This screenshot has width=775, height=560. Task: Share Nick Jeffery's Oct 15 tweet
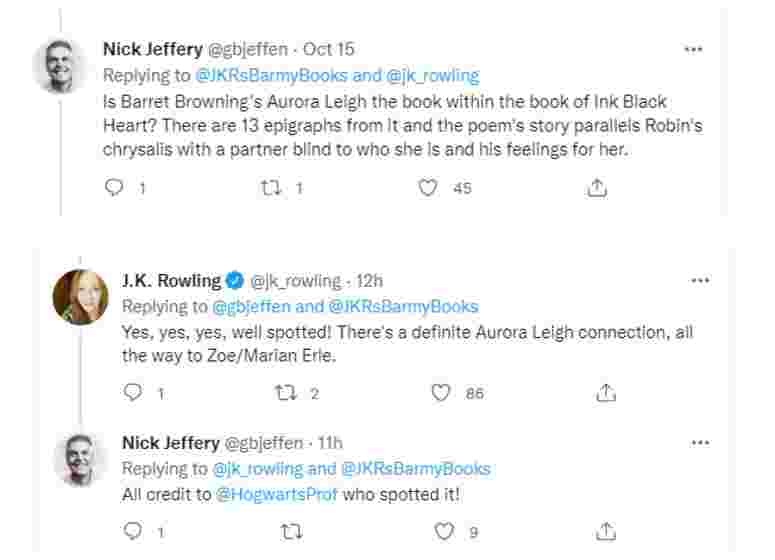click(596, 187)
